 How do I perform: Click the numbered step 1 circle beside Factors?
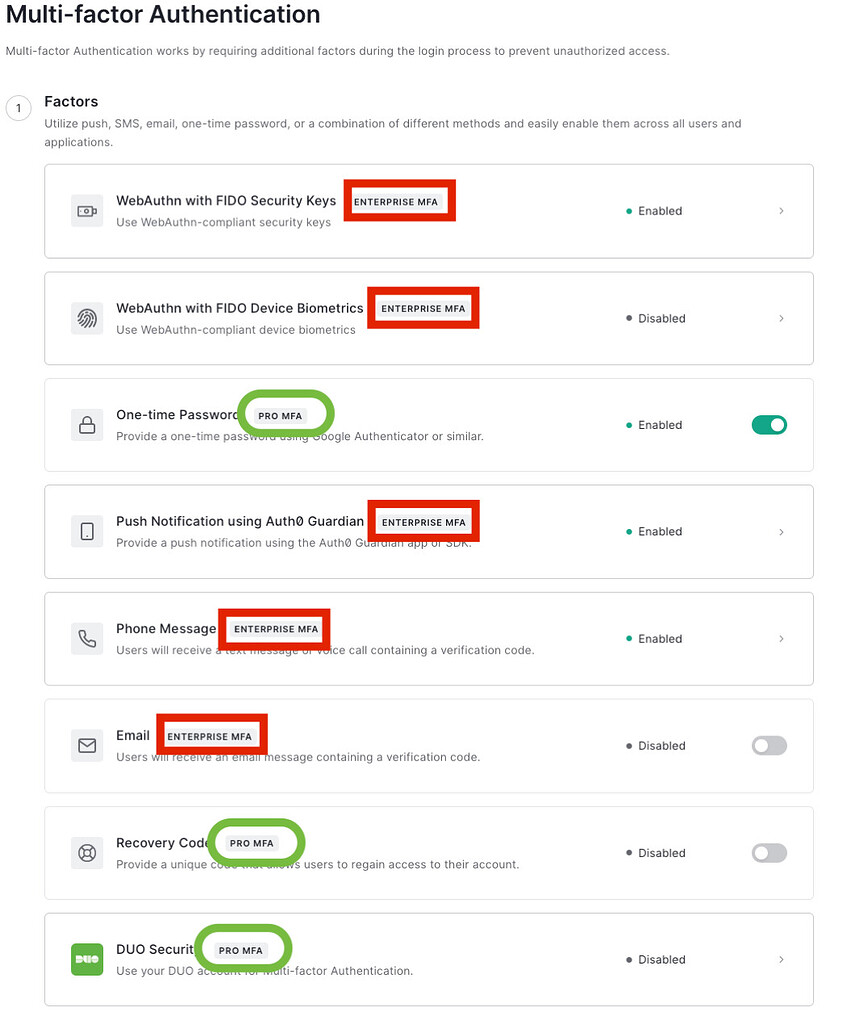18,108
